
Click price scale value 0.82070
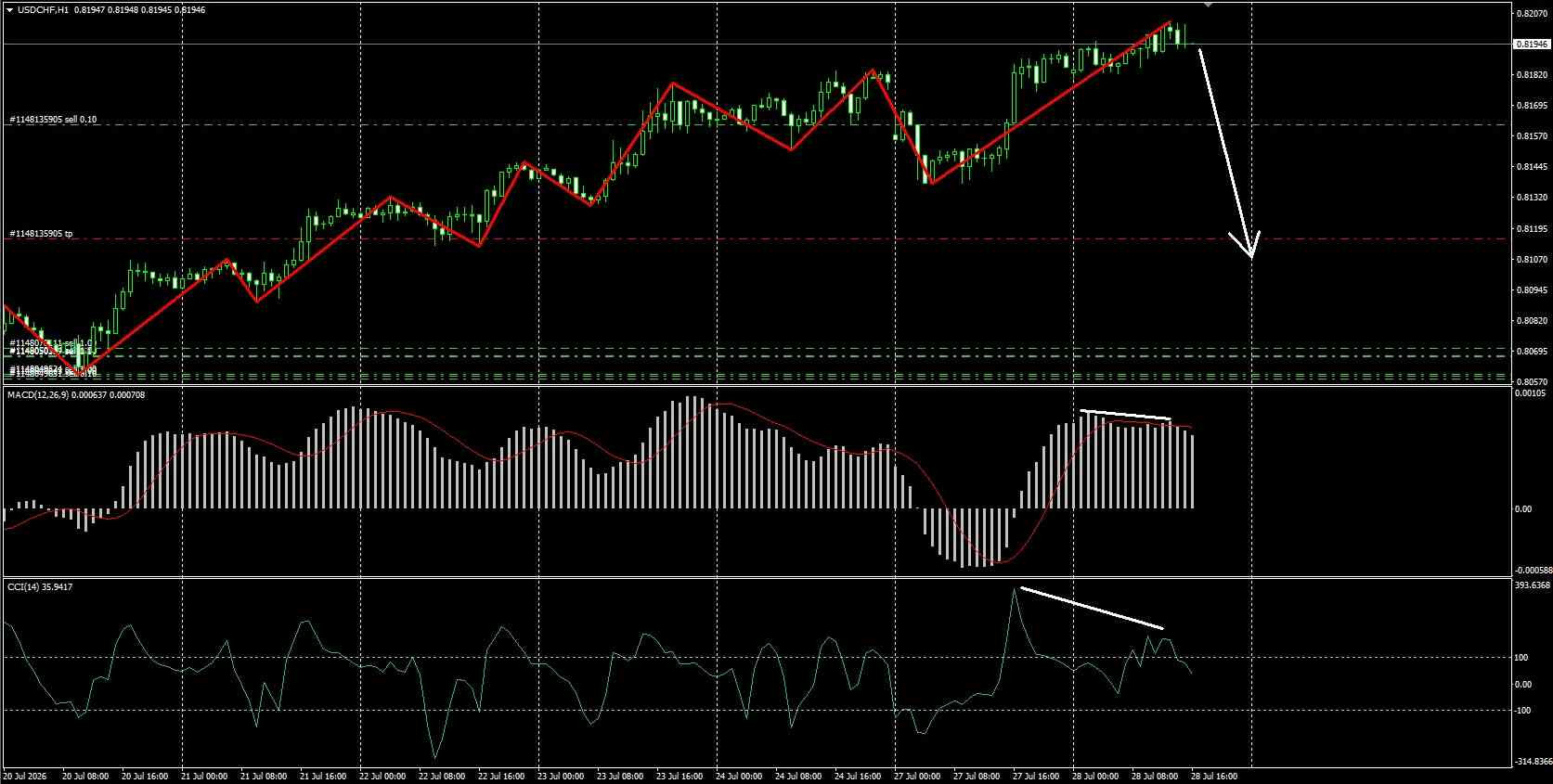(x=1532, y=14)
